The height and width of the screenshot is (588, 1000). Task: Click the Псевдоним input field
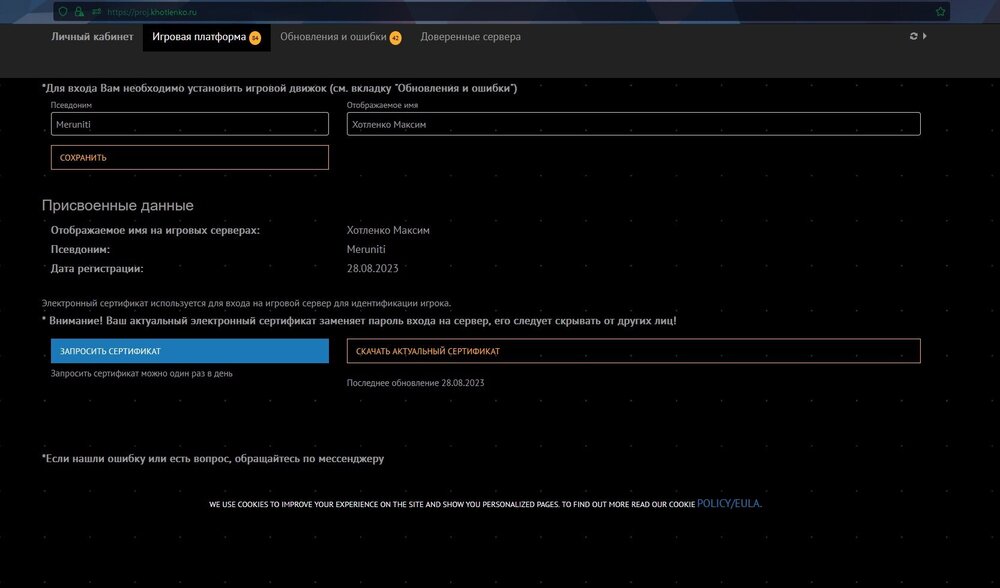pos(189,124)
